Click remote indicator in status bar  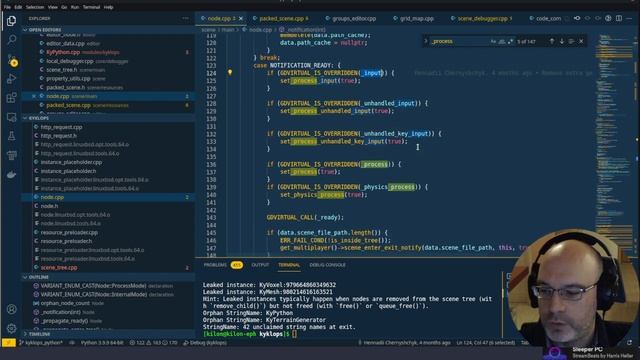tap(8, 342)
